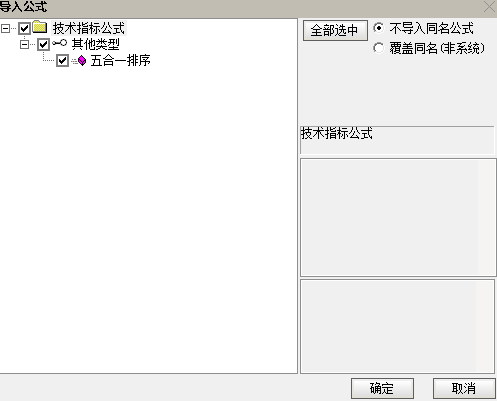Choose the 覆盖同名(非系统) radio option

379,48
